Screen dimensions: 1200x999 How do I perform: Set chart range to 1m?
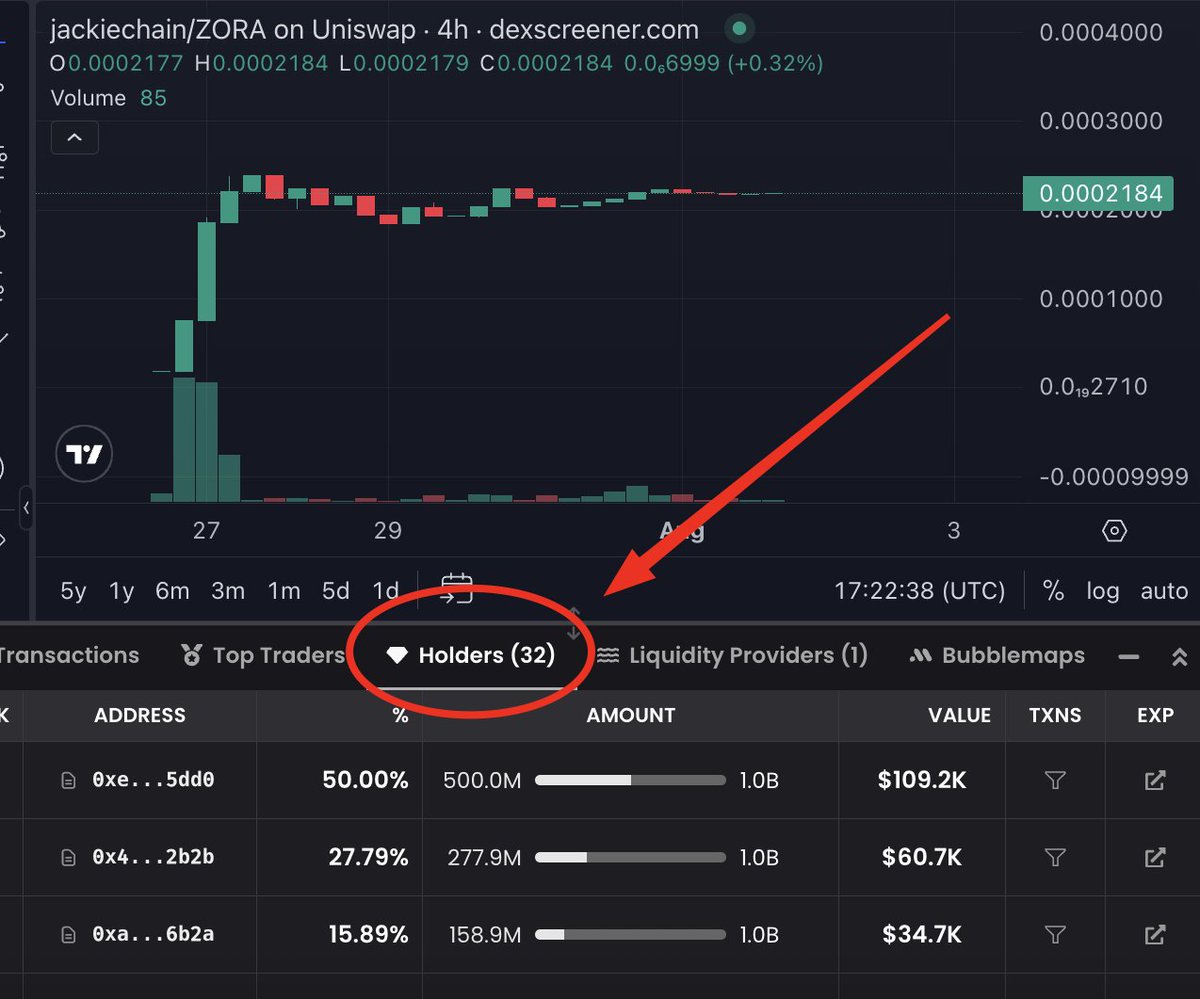284,591
